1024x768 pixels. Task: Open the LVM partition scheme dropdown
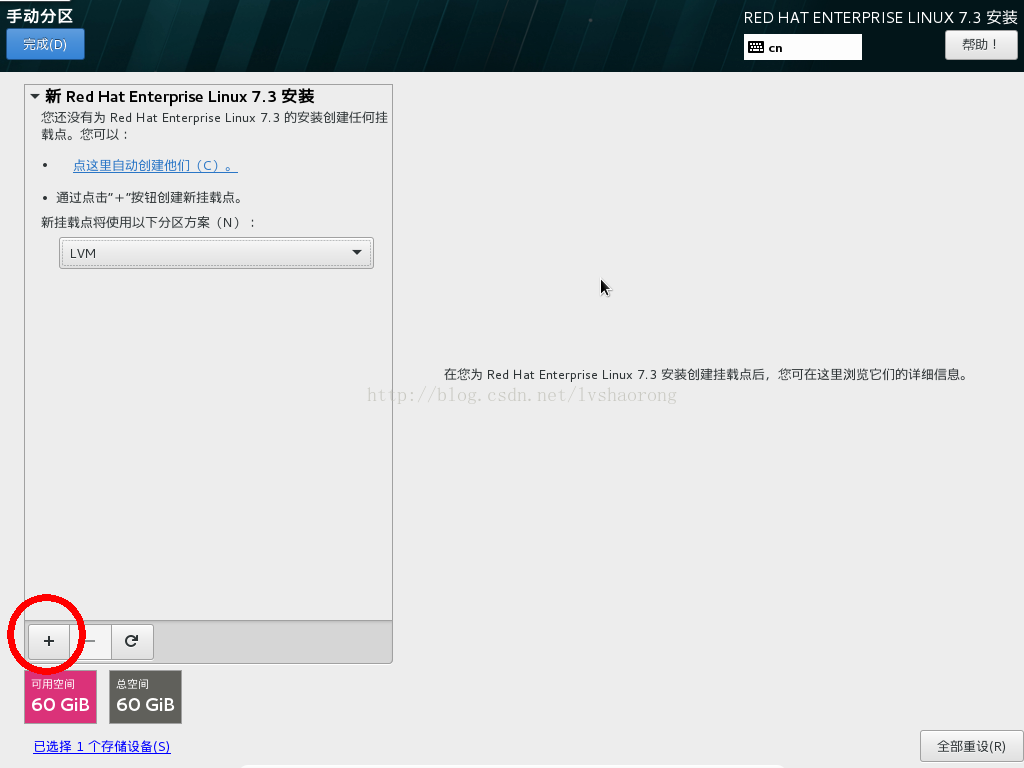(216, 253)
